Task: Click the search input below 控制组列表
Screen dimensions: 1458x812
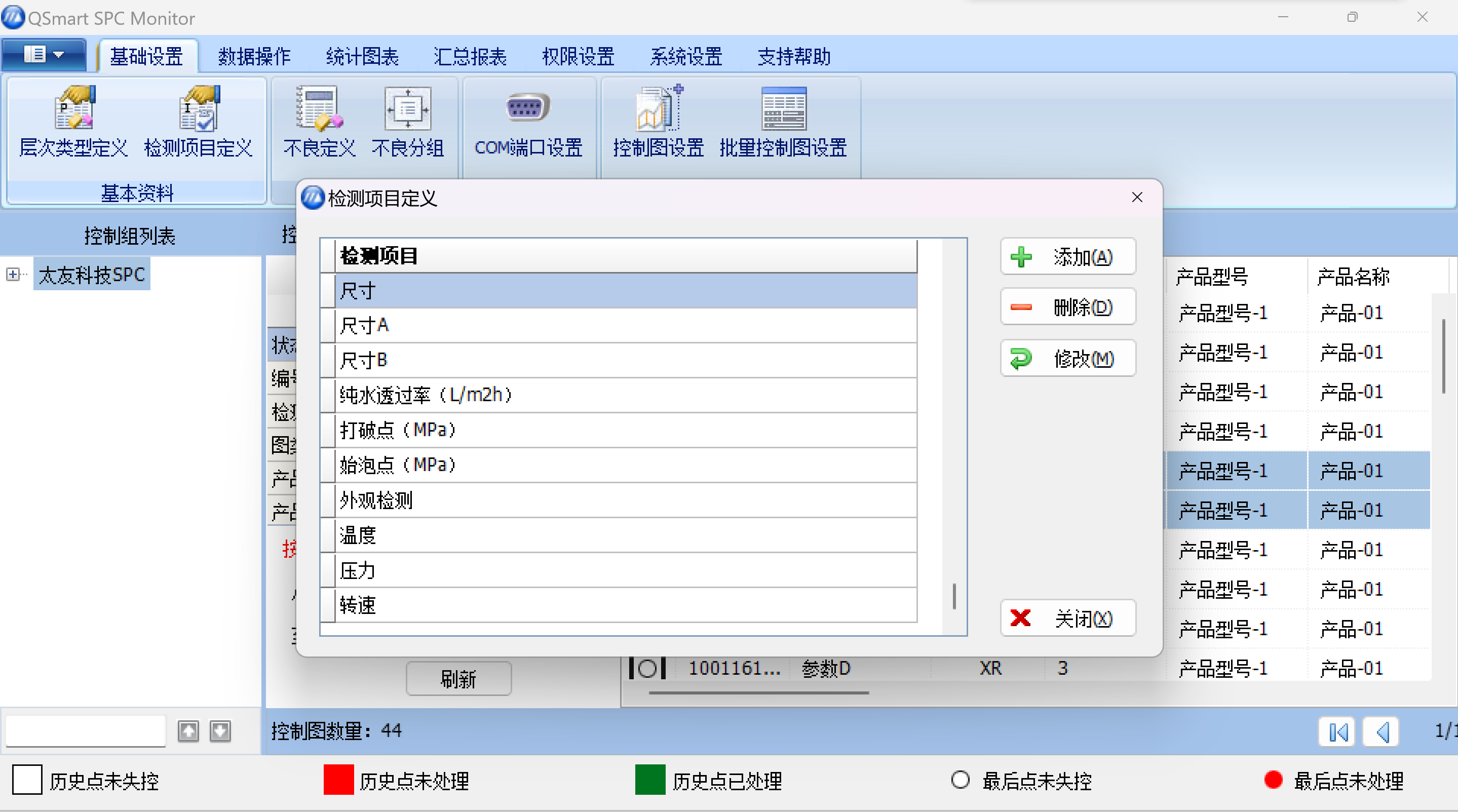Action: click(85, 730)
